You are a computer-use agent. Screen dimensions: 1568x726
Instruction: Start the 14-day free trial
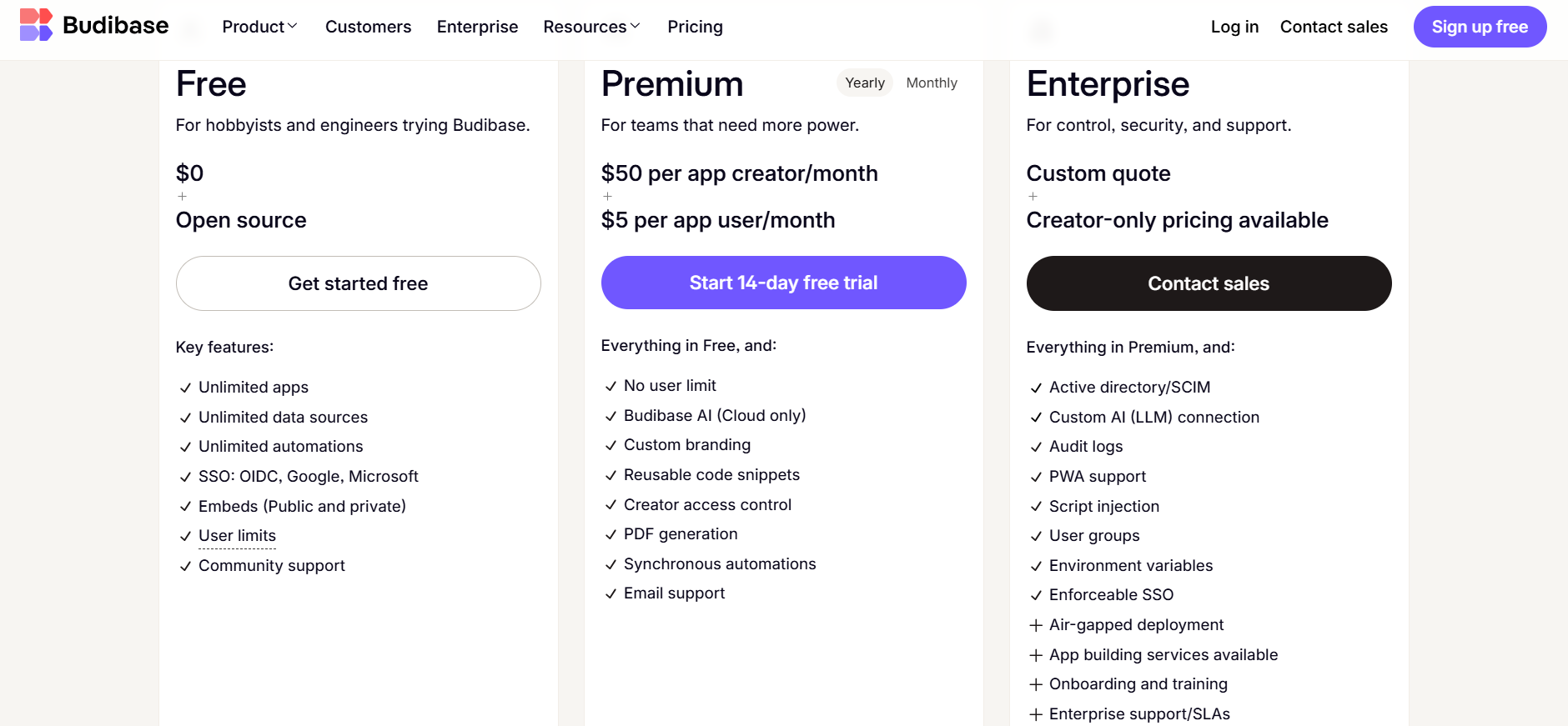(x=783, y=283)
